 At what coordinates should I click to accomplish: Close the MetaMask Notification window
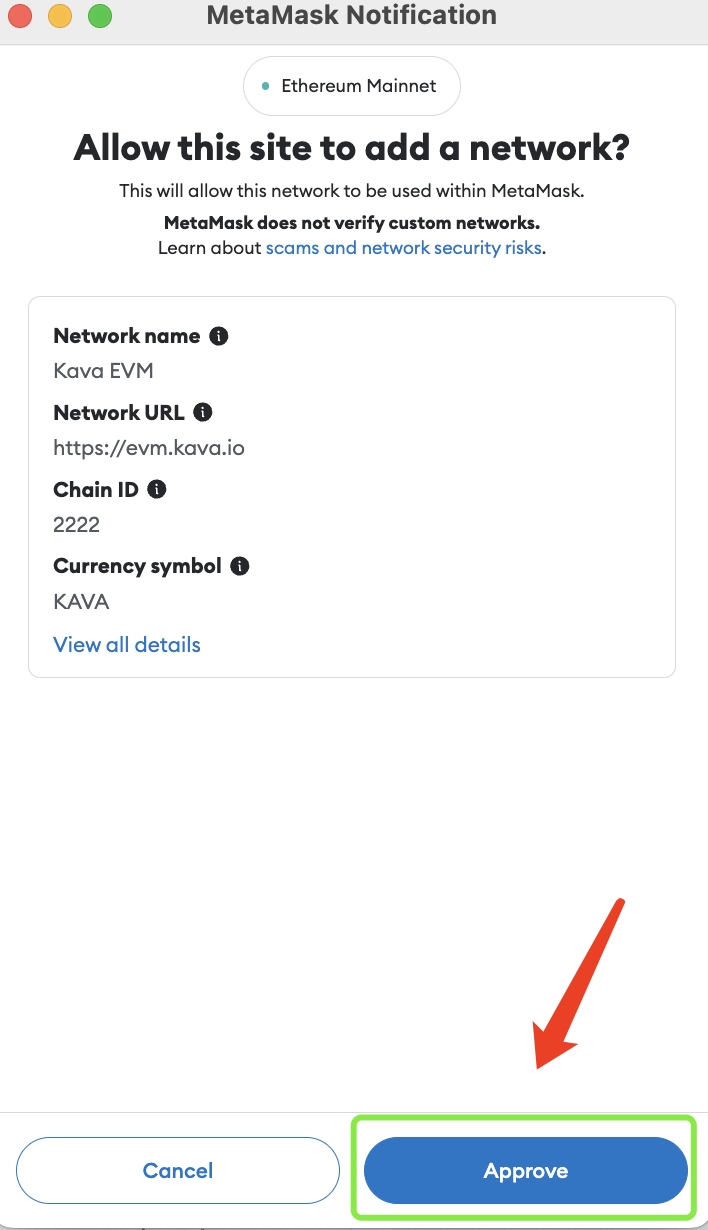pyautogui.click(x=20, y=16)
